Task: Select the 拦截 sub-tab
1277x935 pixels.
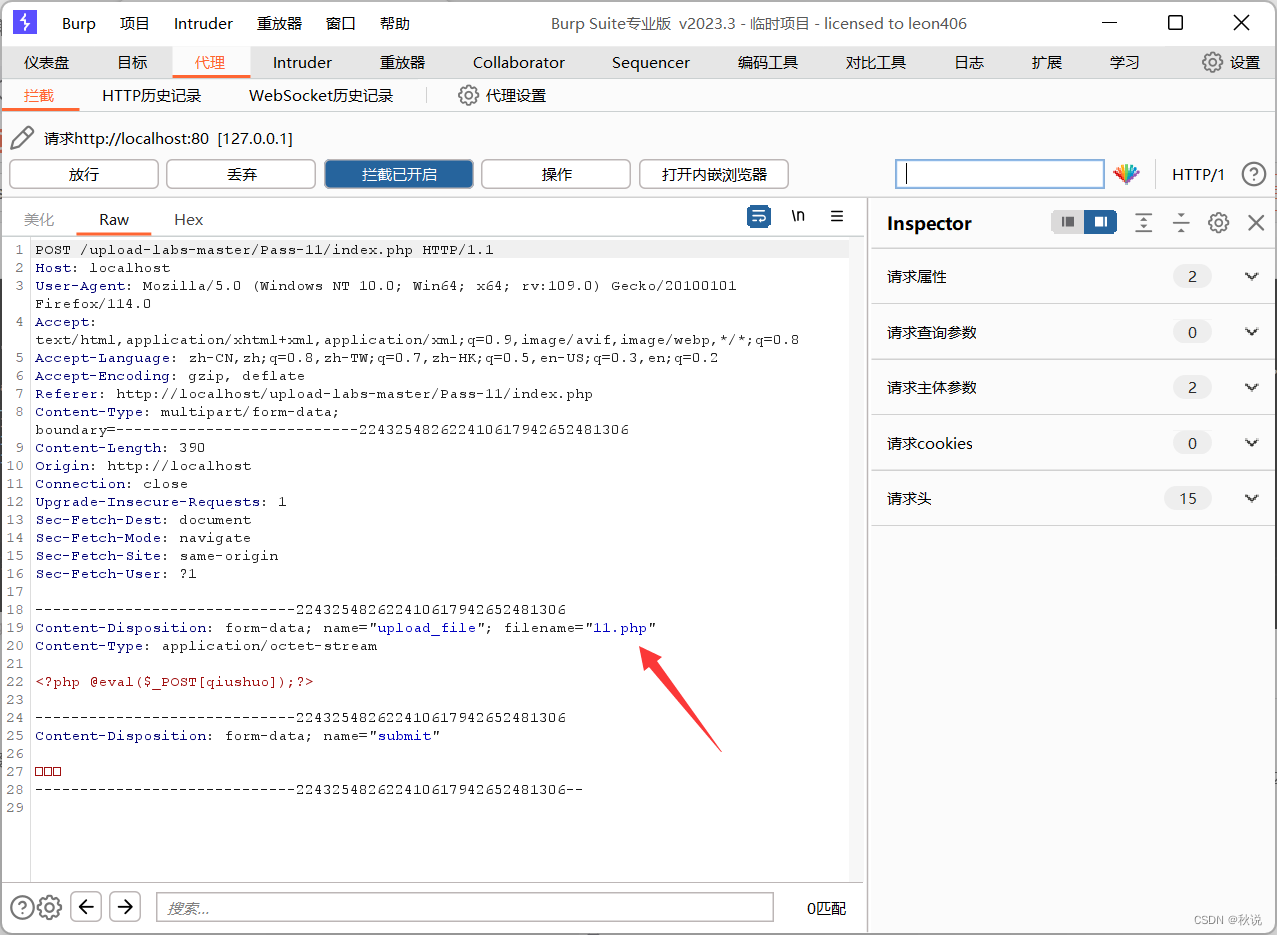Action: tap(39, 96)
